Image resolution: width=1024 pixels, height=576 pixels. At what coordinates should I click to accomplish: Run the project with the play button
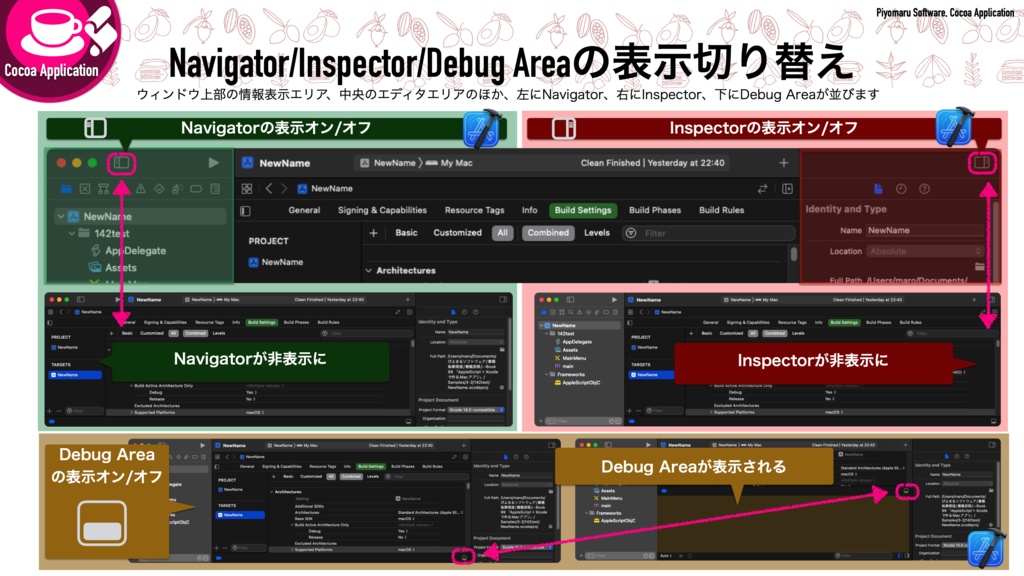tap(213, 163)
